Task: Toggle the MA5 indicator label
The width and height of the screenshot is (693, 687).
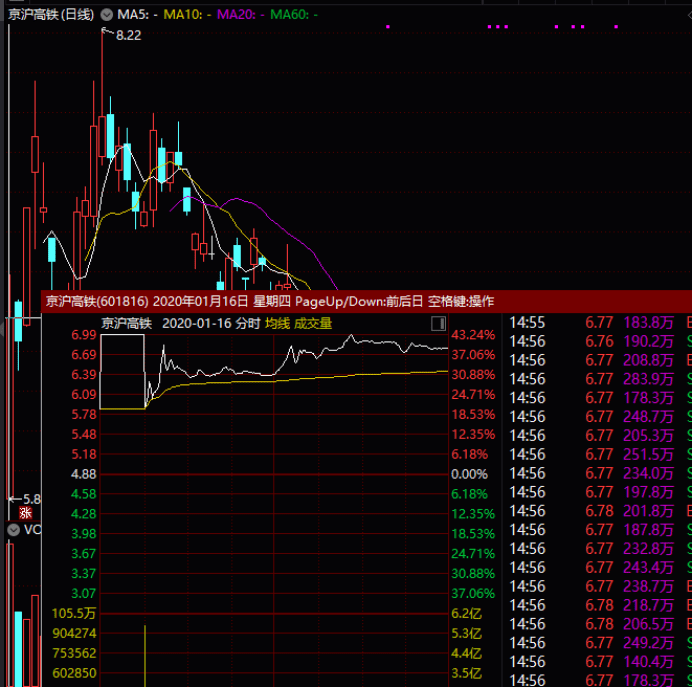Action: click(x=136, y=15)
